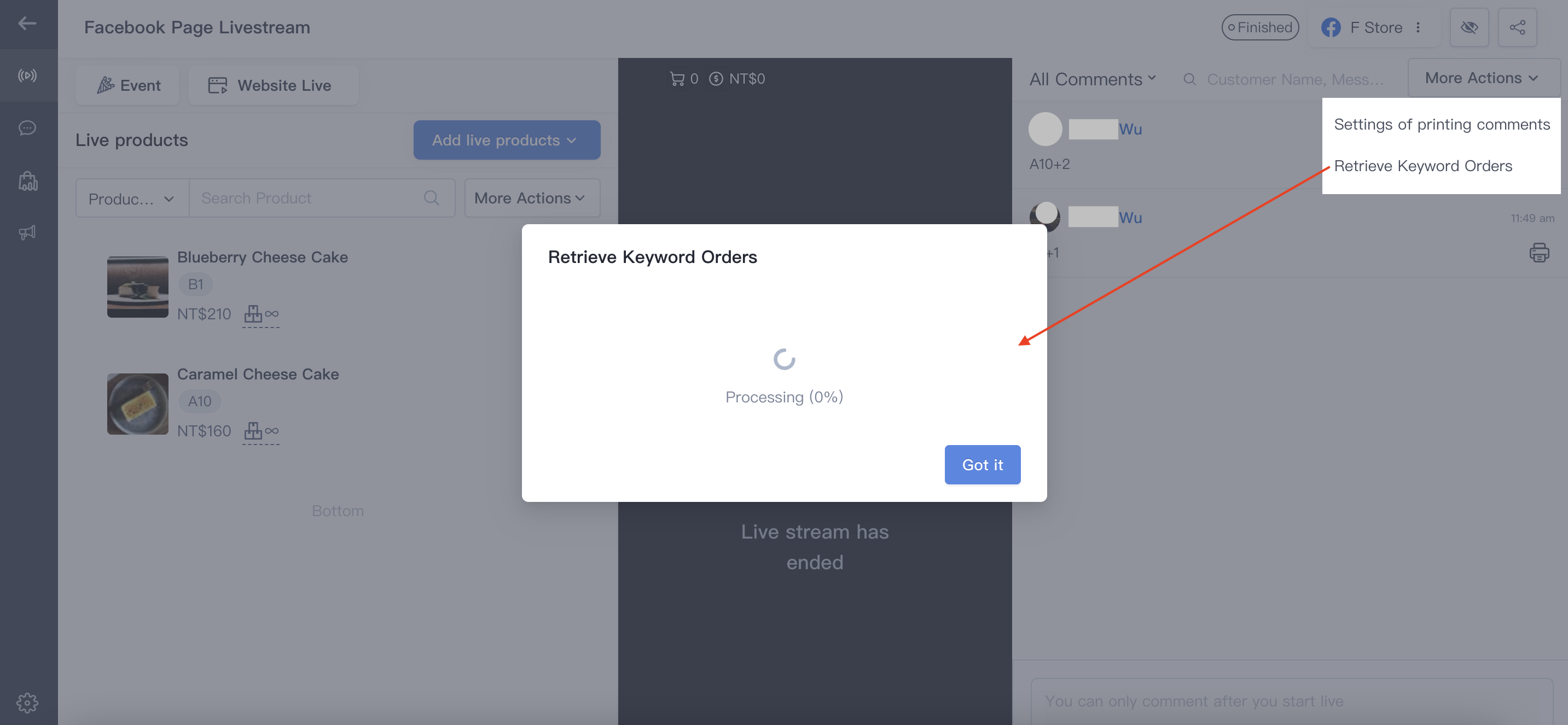Click the printer icon on comment

1539,253
